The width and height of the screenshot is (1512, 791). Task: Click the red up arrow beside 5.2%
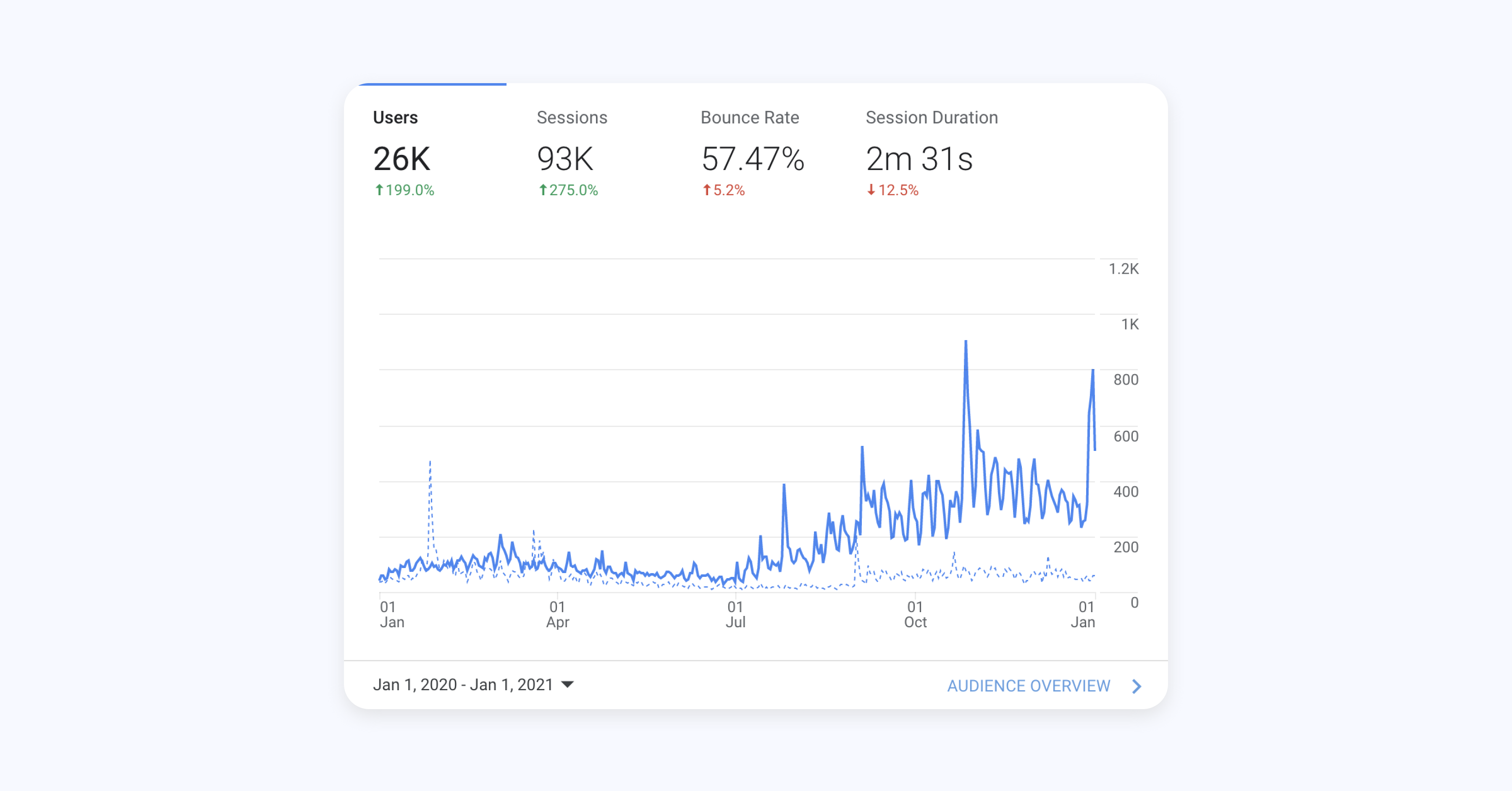click(707, 189)
